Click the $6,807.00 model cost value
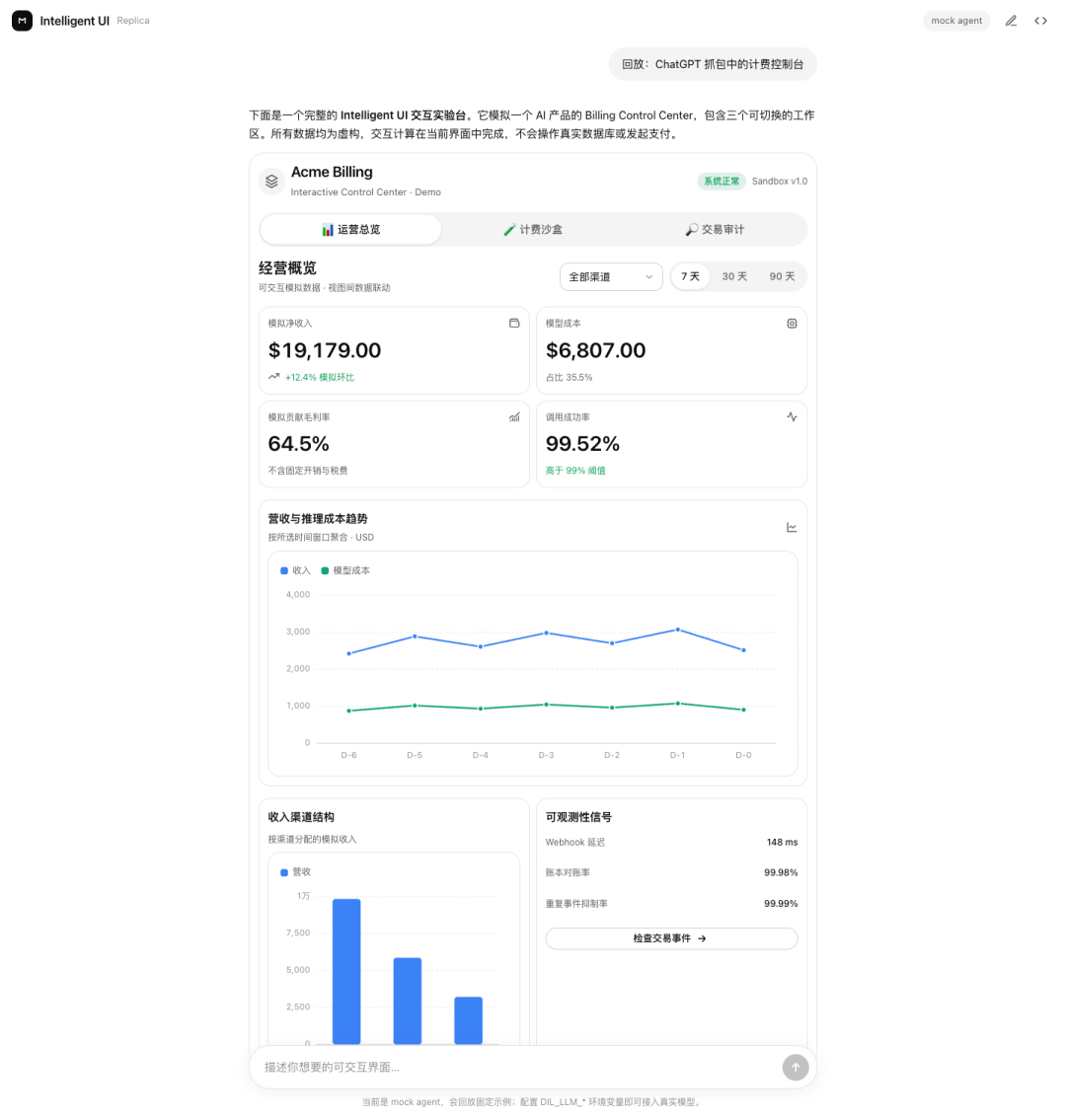 [595, 350]
